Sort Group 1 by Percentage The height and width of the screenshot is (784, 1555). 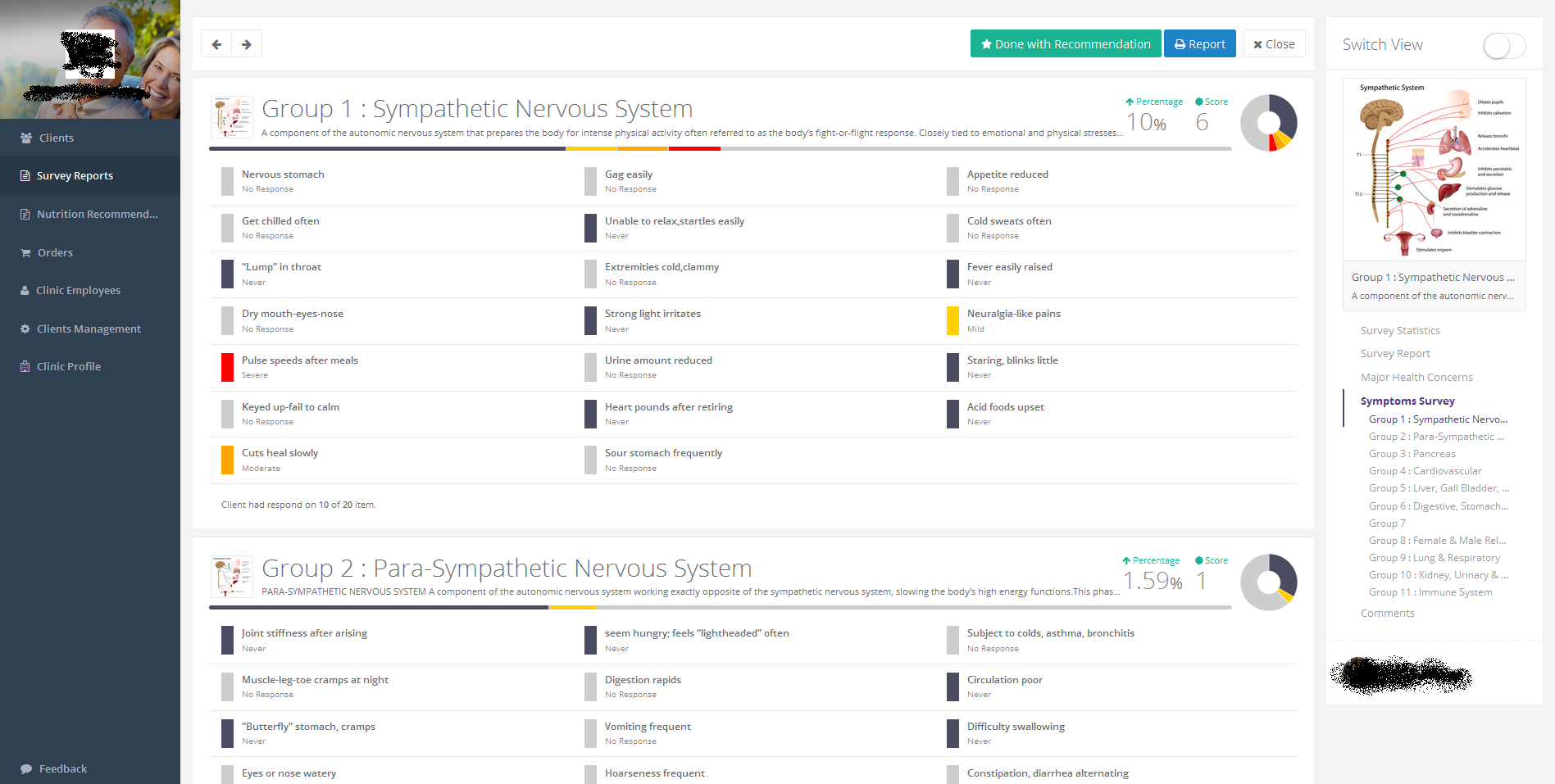tap(1154, 102)
